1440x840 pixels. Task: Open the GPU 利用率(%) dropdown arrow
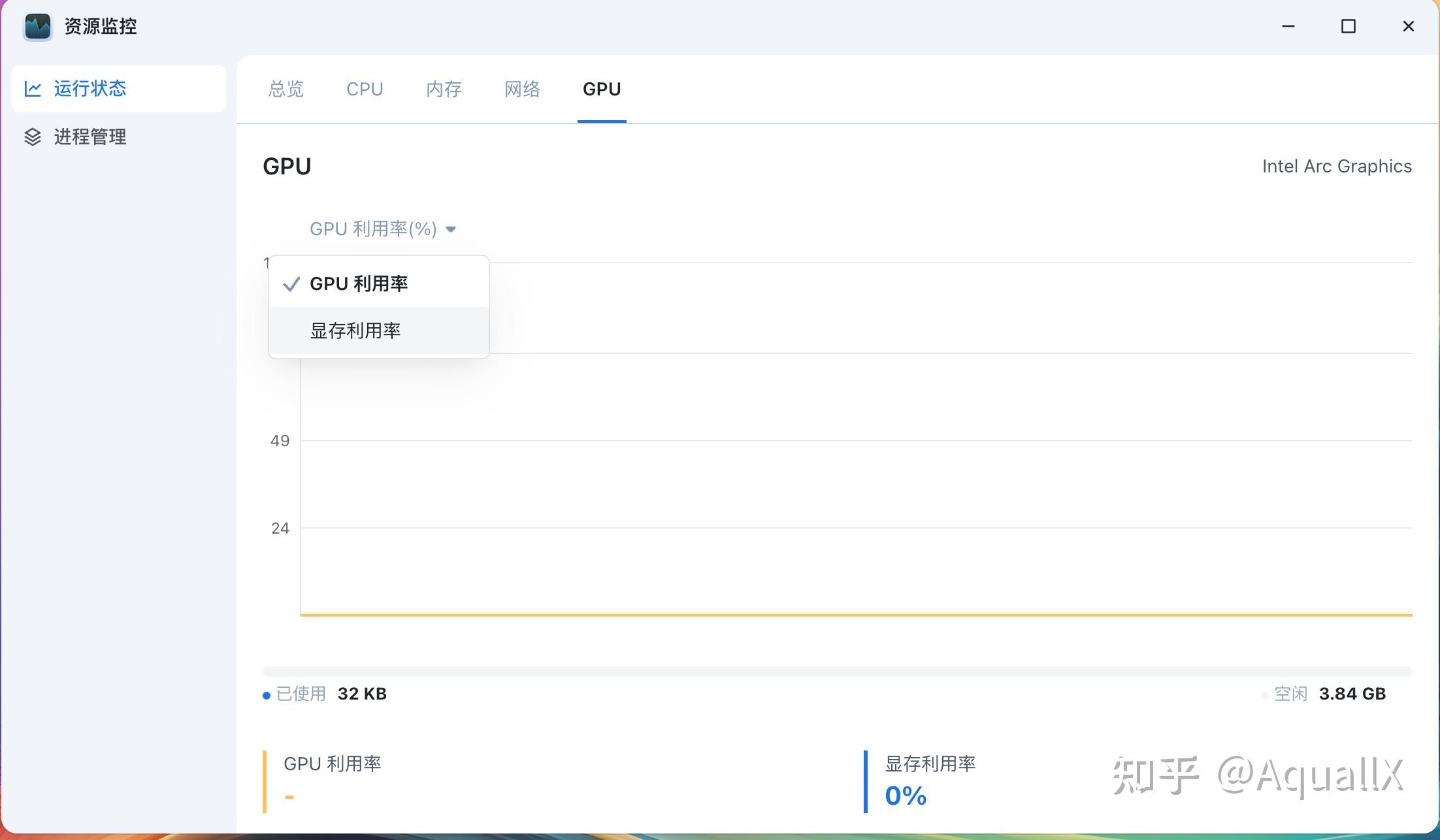[451, 229]
